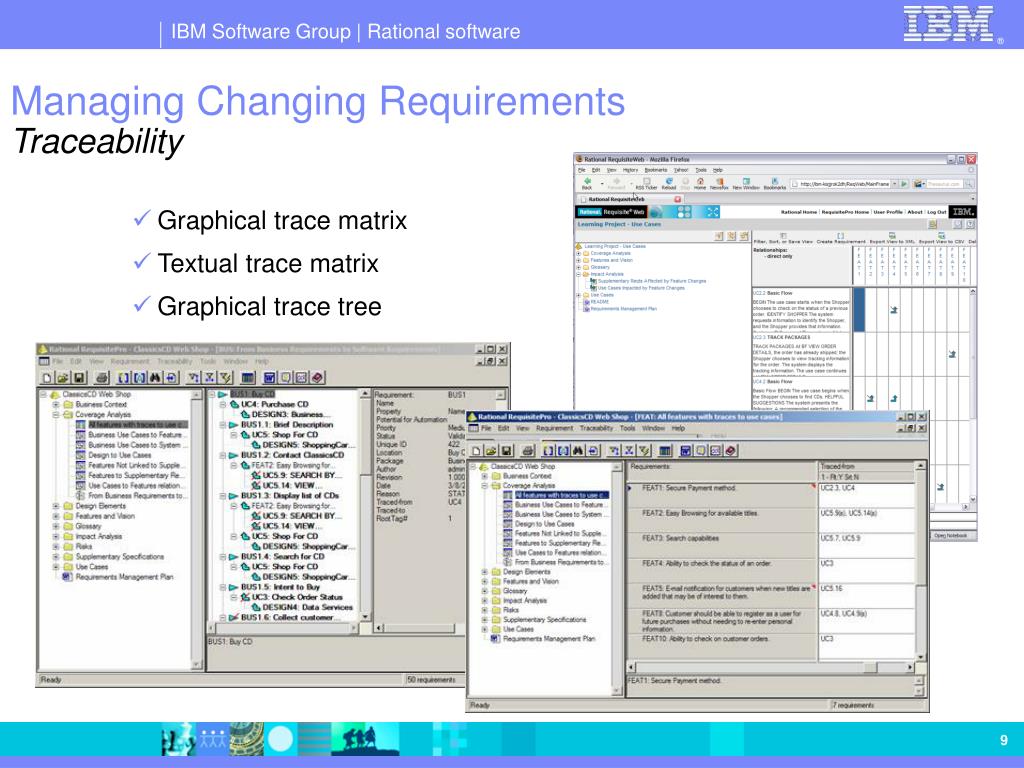Click New document icon in FEAT window toolbar
This screenshot has width=1024, height=768.
point(476,451)
